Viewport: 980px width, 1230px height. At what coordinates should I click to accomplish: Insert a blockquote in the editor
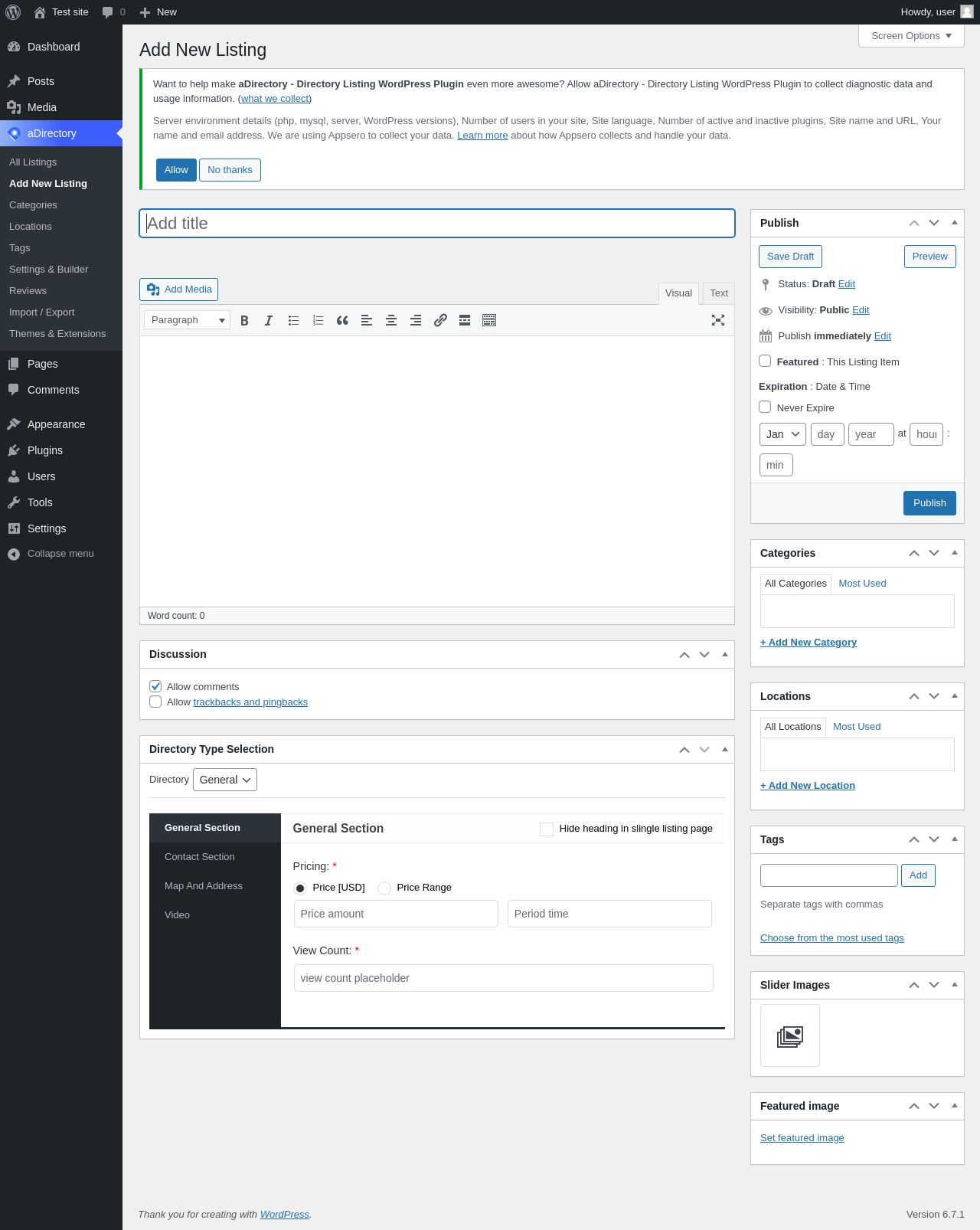pyautogui.click(x=342, y=320)
